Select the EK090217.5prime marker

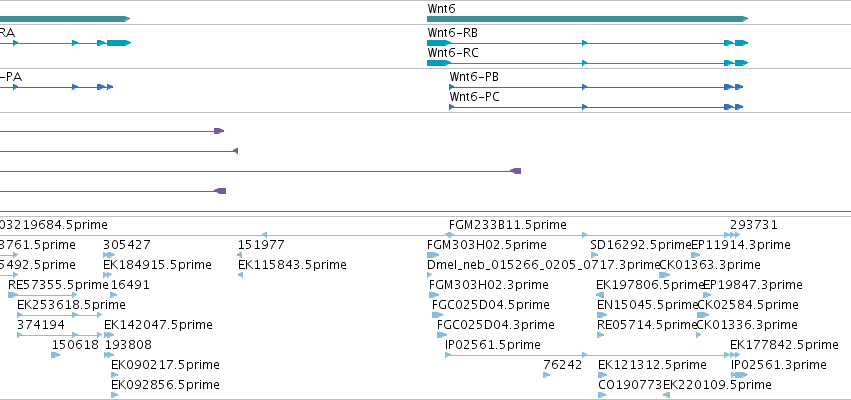[x=114, y=375]
